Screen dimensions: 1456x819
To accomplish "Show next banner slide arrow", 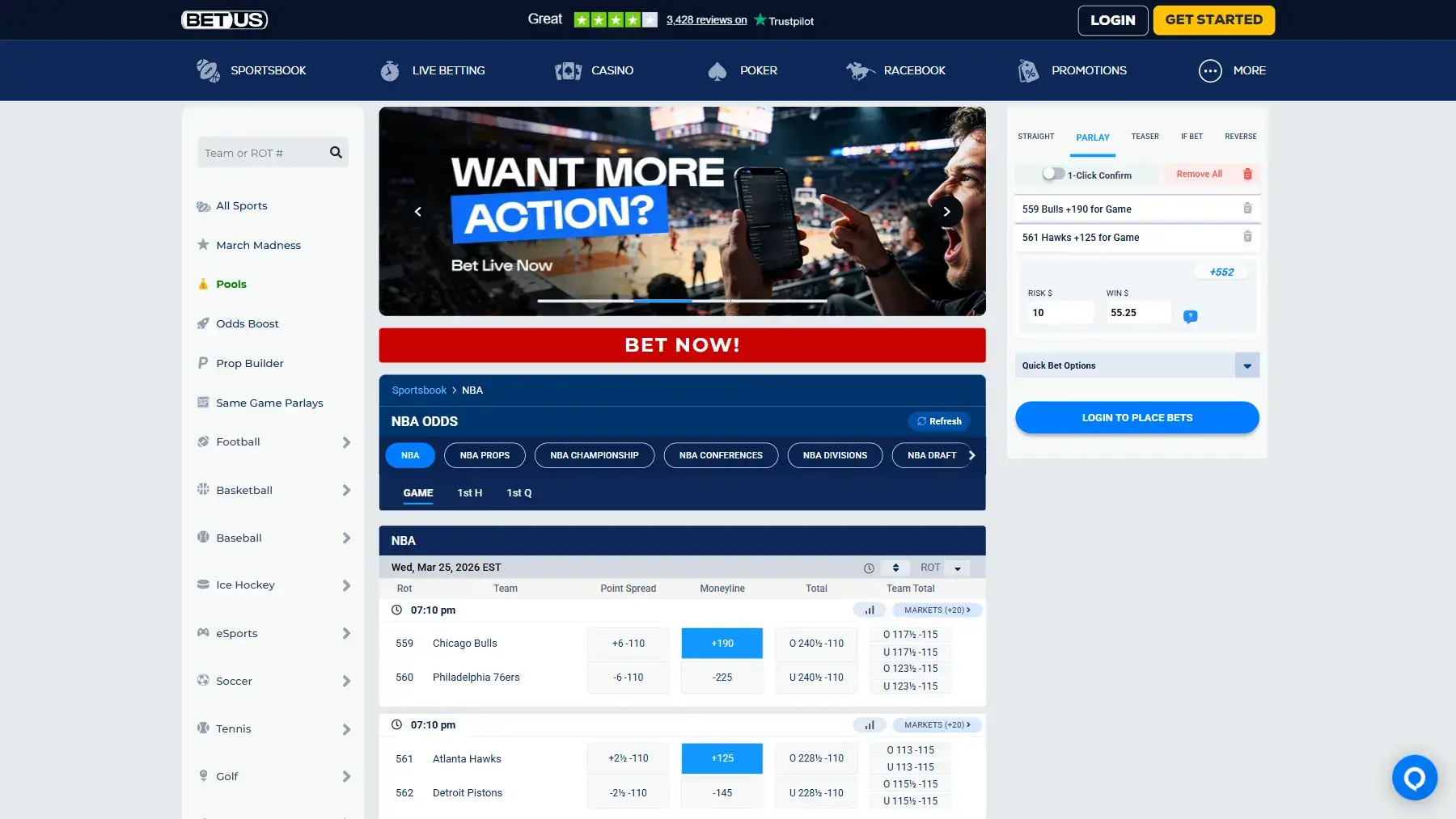I will (946, 212).
